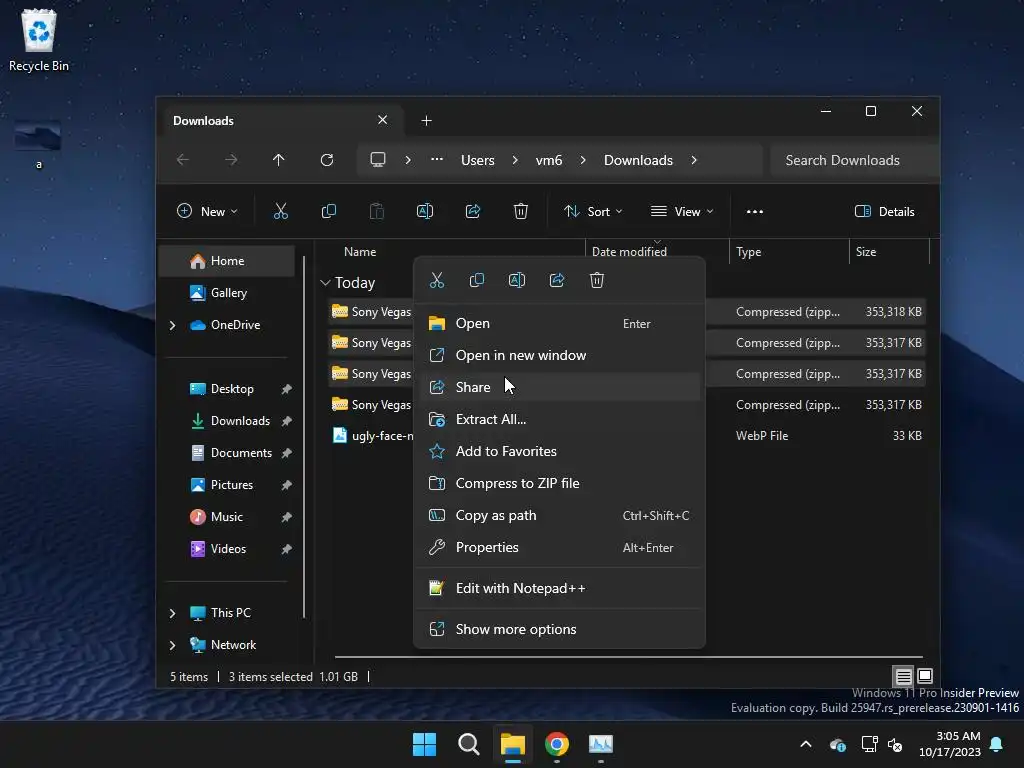Switch to large thumbnails view icon in status bar
The height and width of the screenshot is (768, 1024).
[x=925, y=676]
